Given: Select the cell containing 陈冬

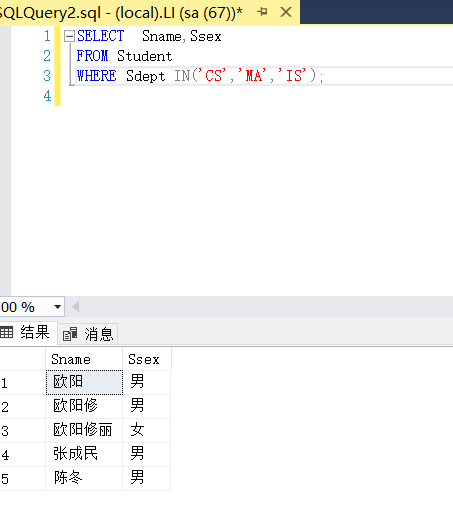Looking at the screenshot, I should (84, 478).
